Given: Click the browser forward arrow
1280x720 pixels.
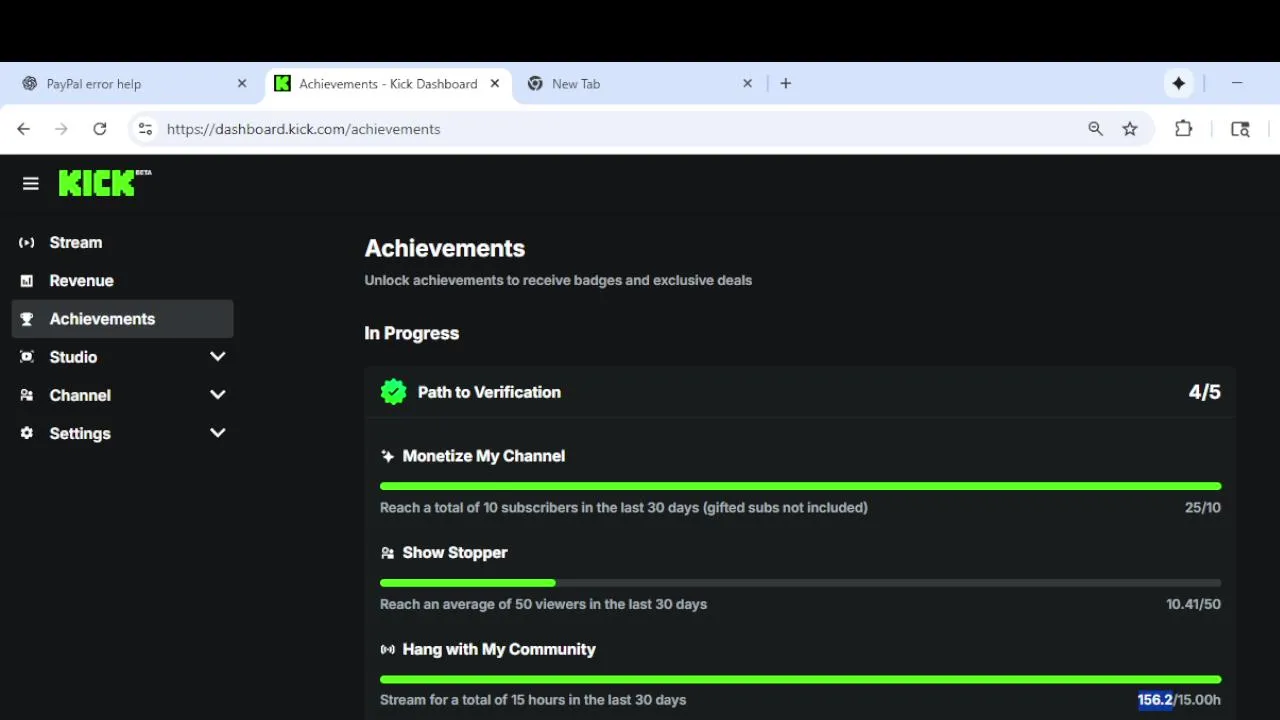Looking at the screenshot, I should click(61, 129).
